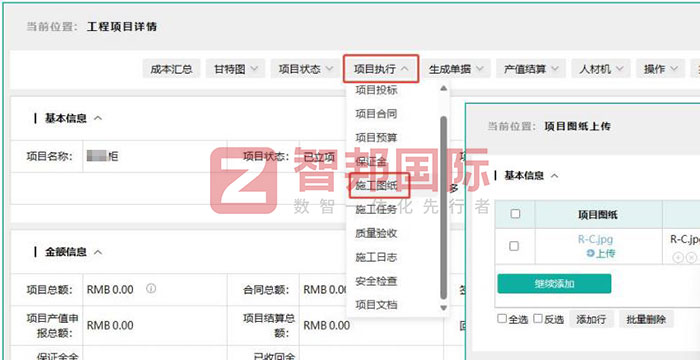Click the info icon beside 项目总额 amount

coord(151,289)
